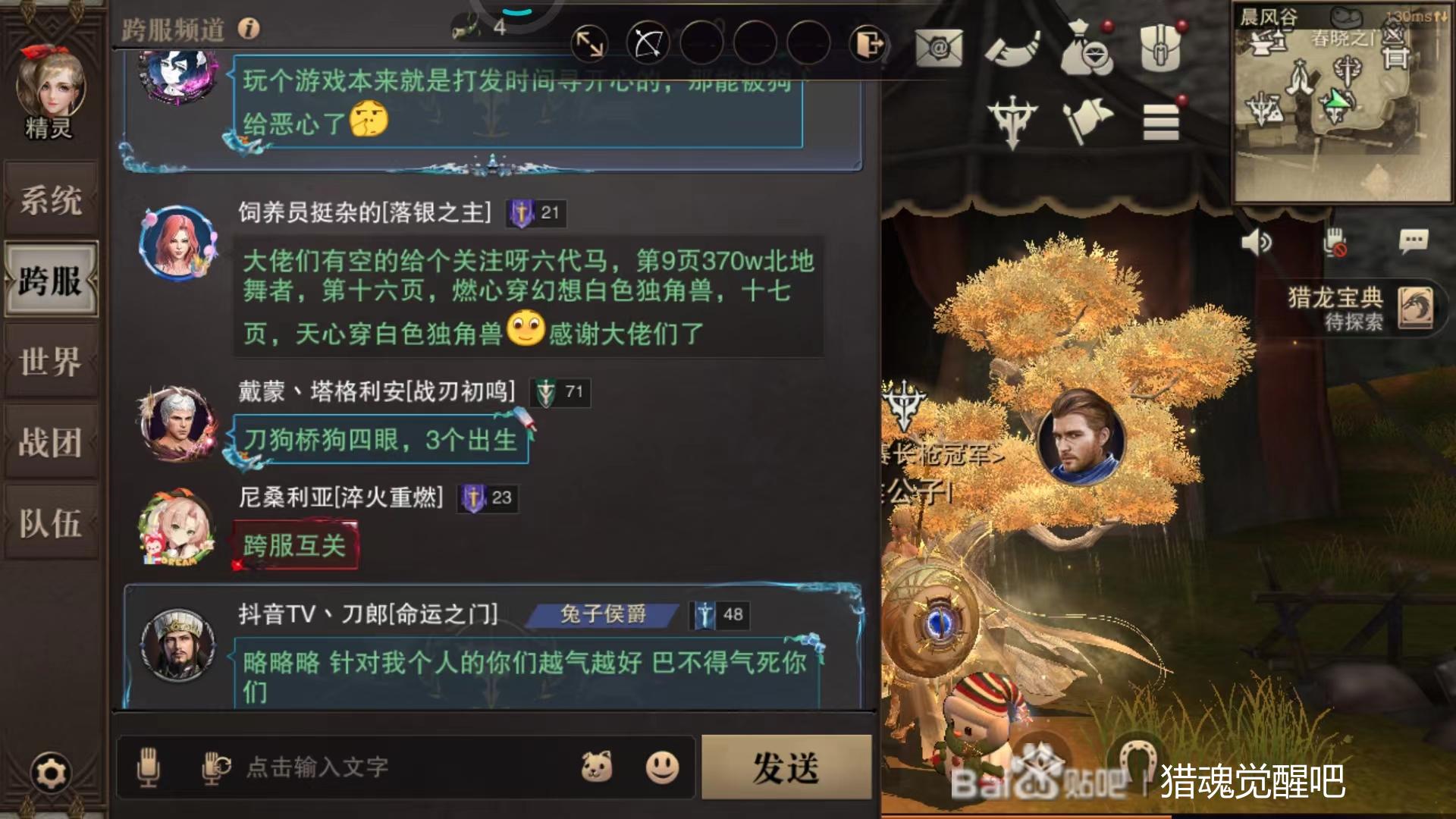Open the cat sticker panel
This screenshot has height=819, width=1456.
coord(597,767)
